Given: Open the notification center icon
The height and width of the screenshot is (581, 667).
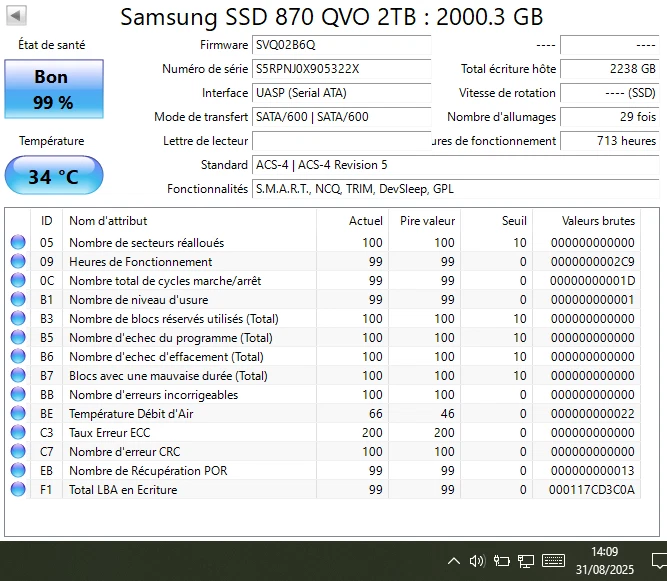Looking at the screenshot, I should point(659,561).
